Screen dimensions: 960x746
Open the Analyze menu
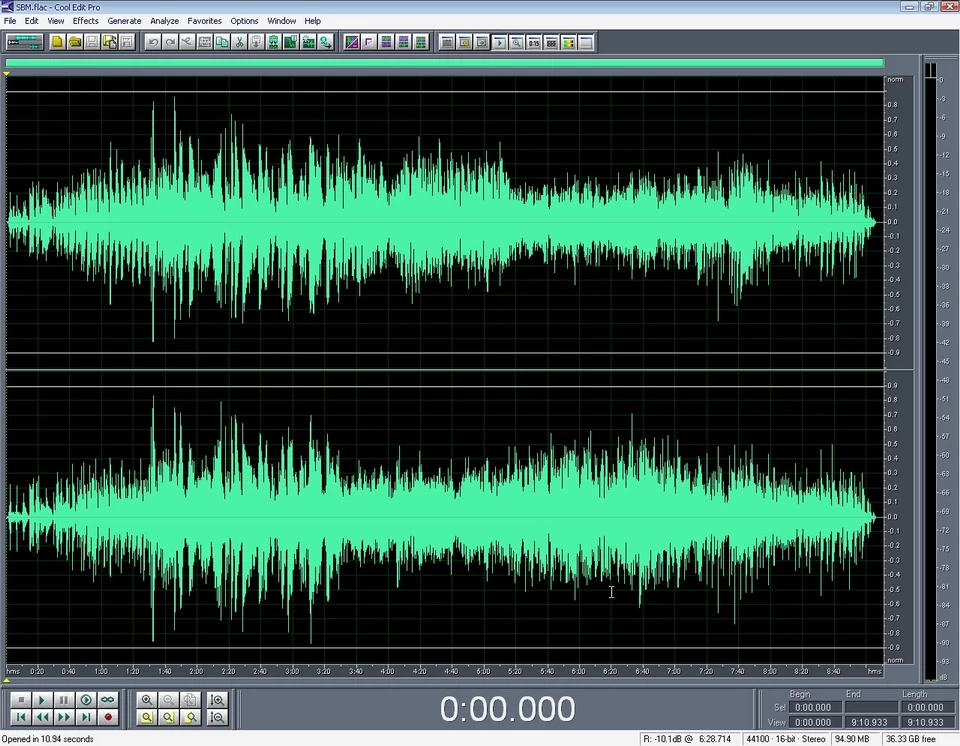click(x=164, y=21)
